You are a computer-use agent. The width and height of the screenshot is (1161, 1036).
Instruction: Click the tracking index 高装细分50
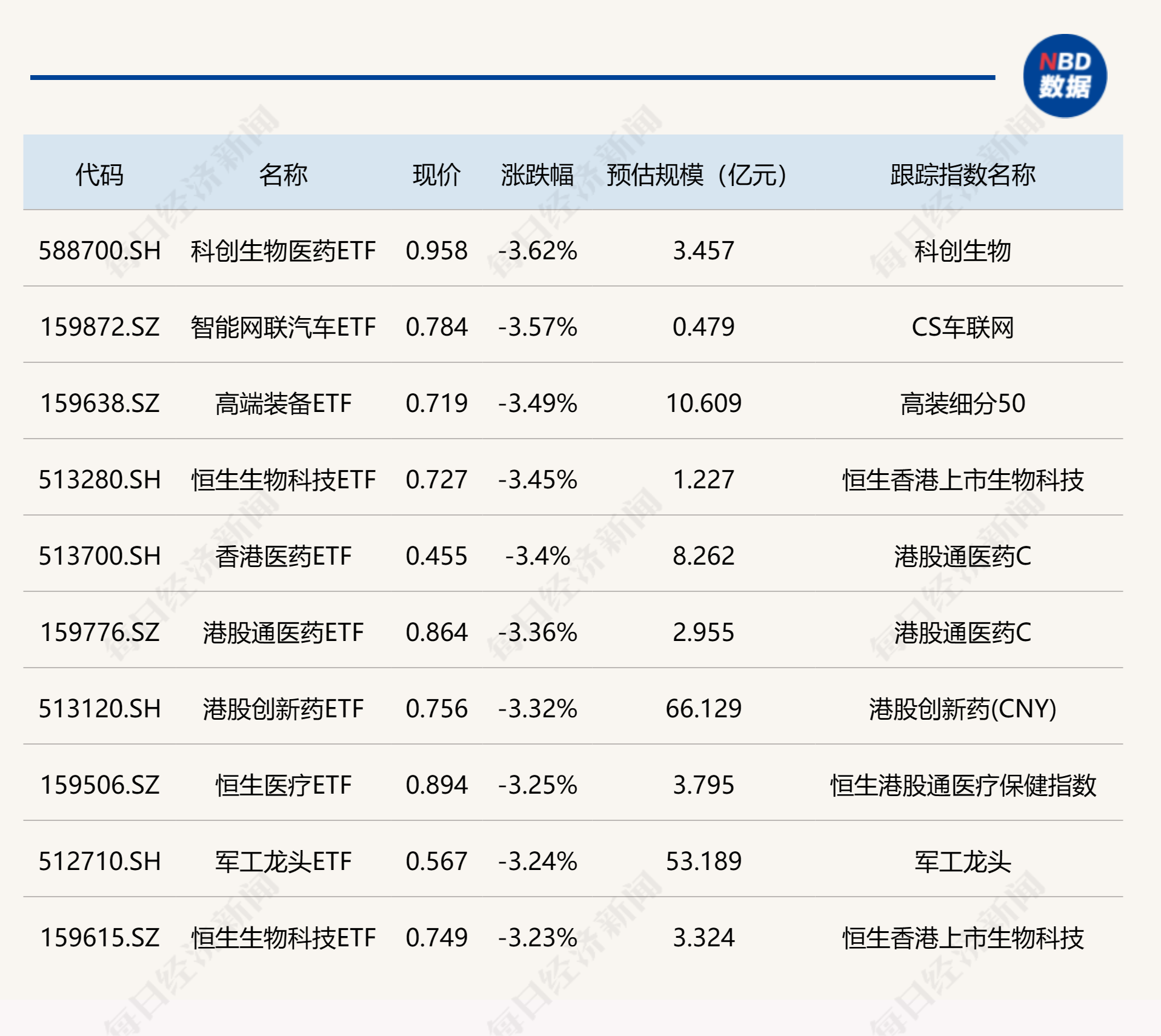click(x=962, y=403)
